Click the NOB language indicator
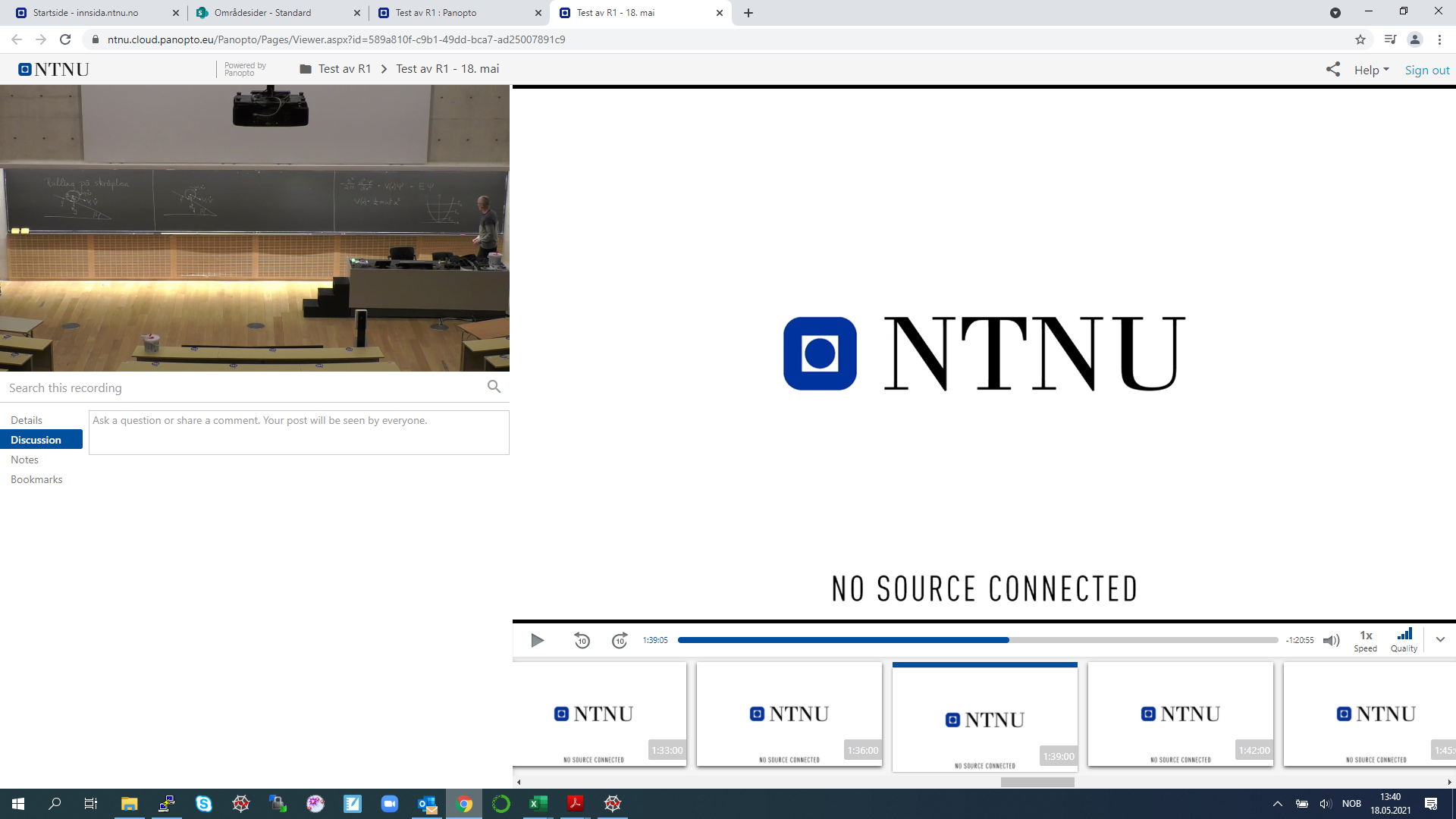This screenshot has height=819, width=1456. coord(1351,804)
